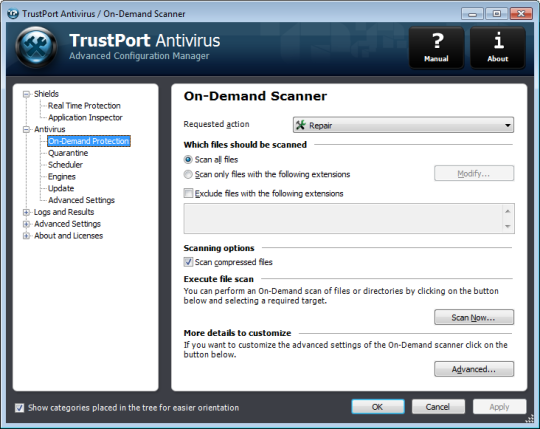Open the Requested action dropdown

[x=403, y=125]
